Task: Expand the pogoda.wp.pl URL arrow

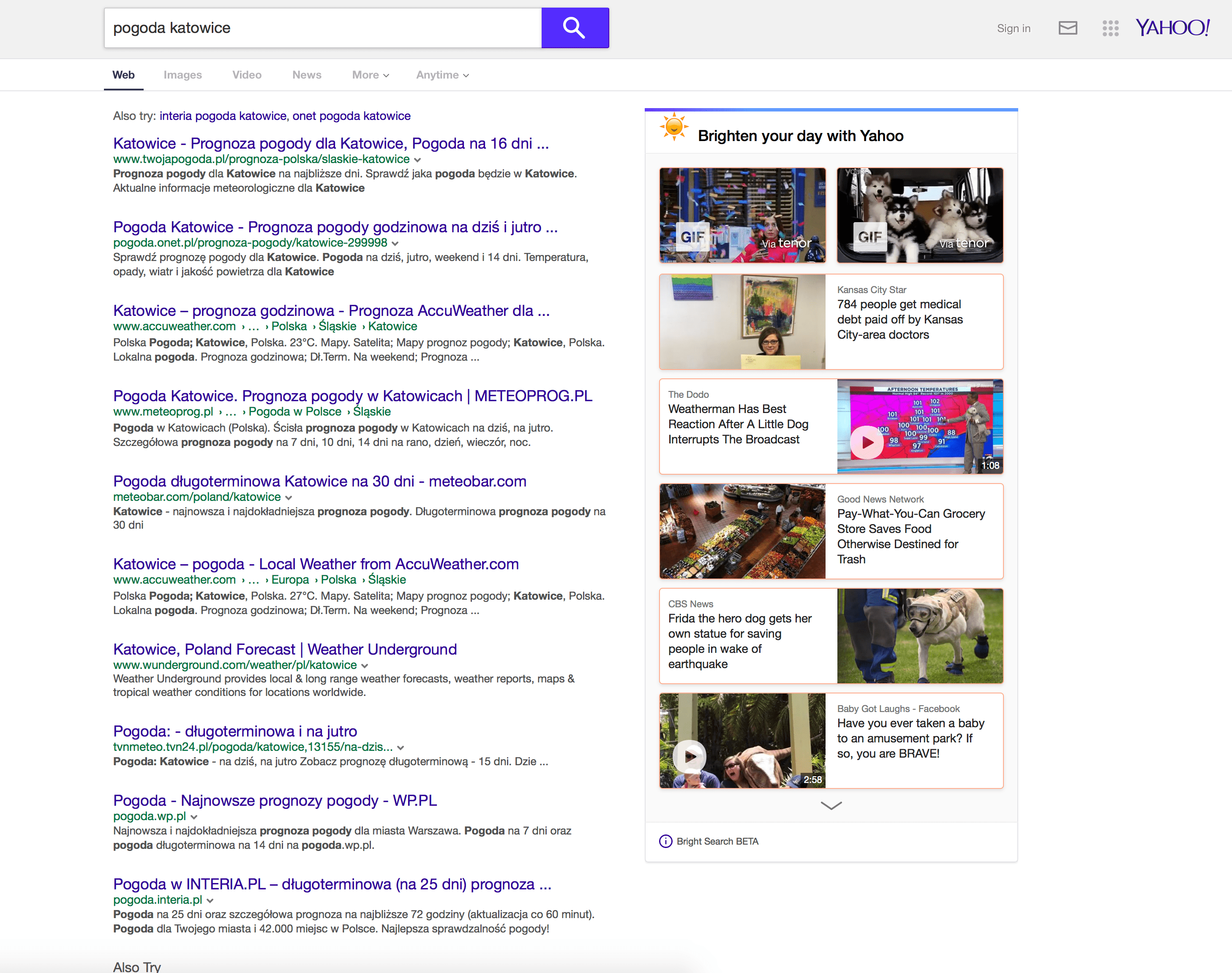Action: (x=194, y=817)
